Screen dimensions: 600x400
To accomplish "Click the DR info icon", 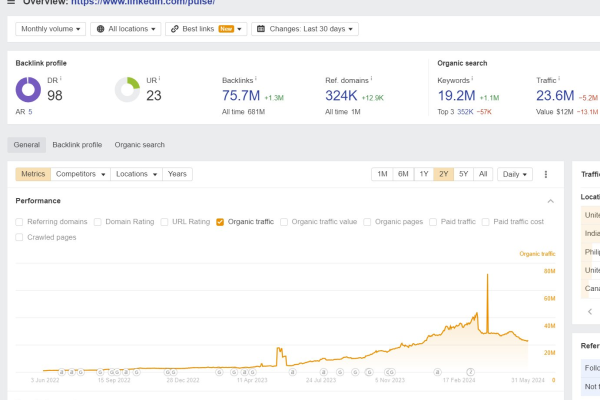I will pyautogui.click(x=60, y=78).
